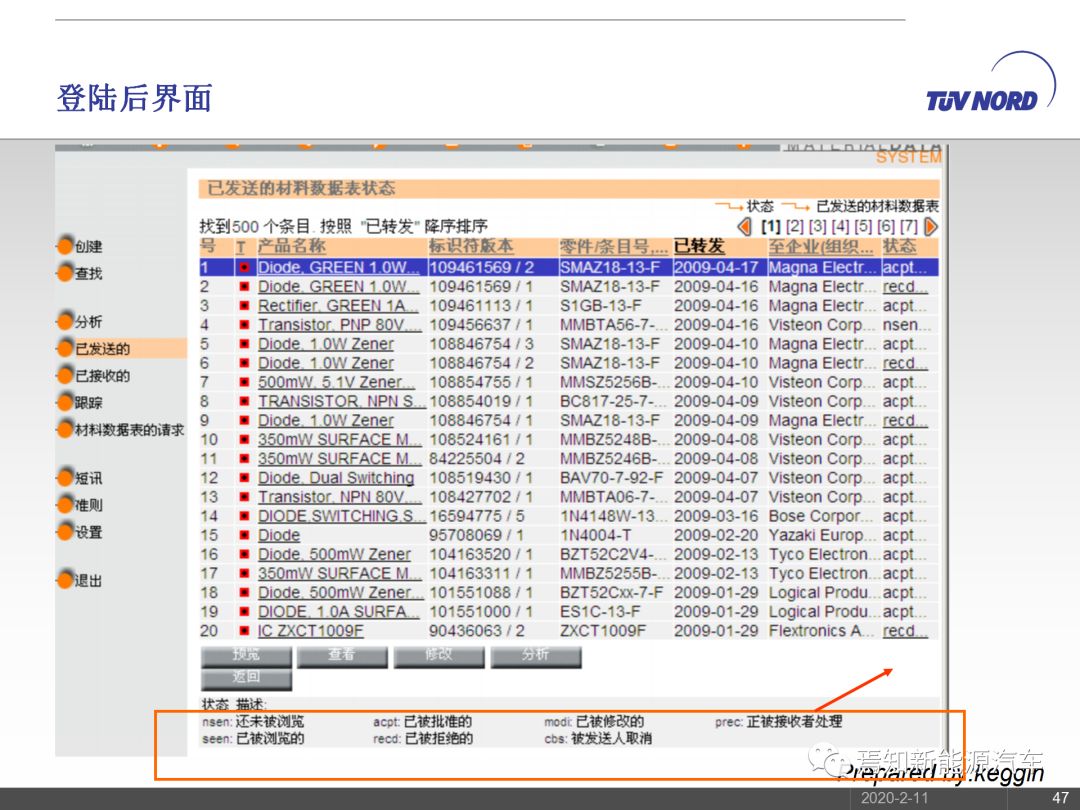Click the orange icon beside 创建
Screen dimensions: 1080x810
point(65,246)
